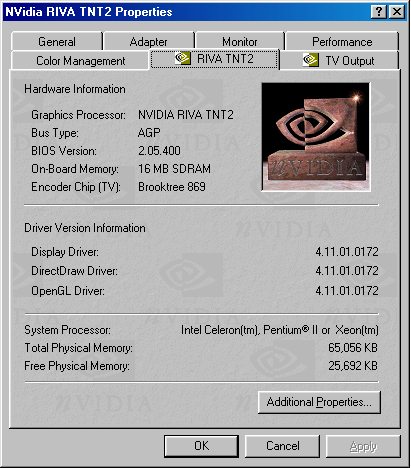Click the 'Free Physical Memory:' label

(77, 366)
